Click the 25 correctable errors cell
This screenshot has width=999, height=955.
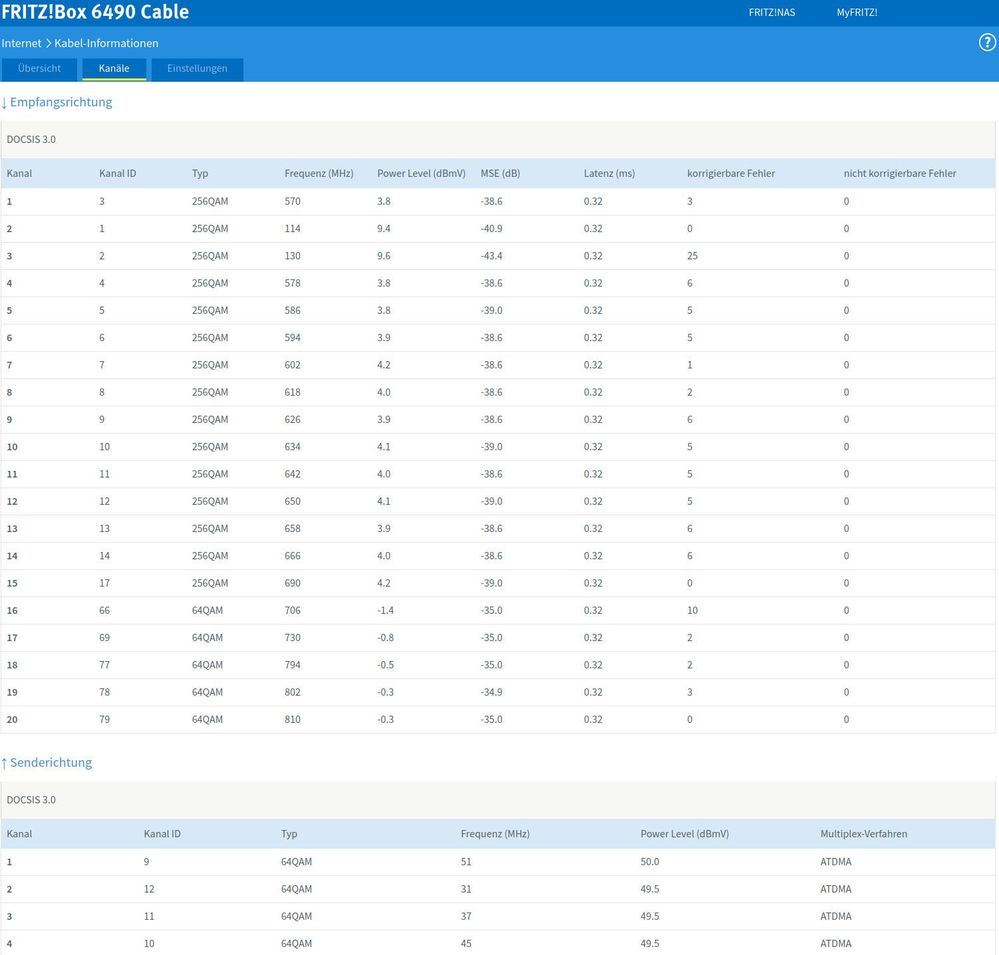coord(692,256)
